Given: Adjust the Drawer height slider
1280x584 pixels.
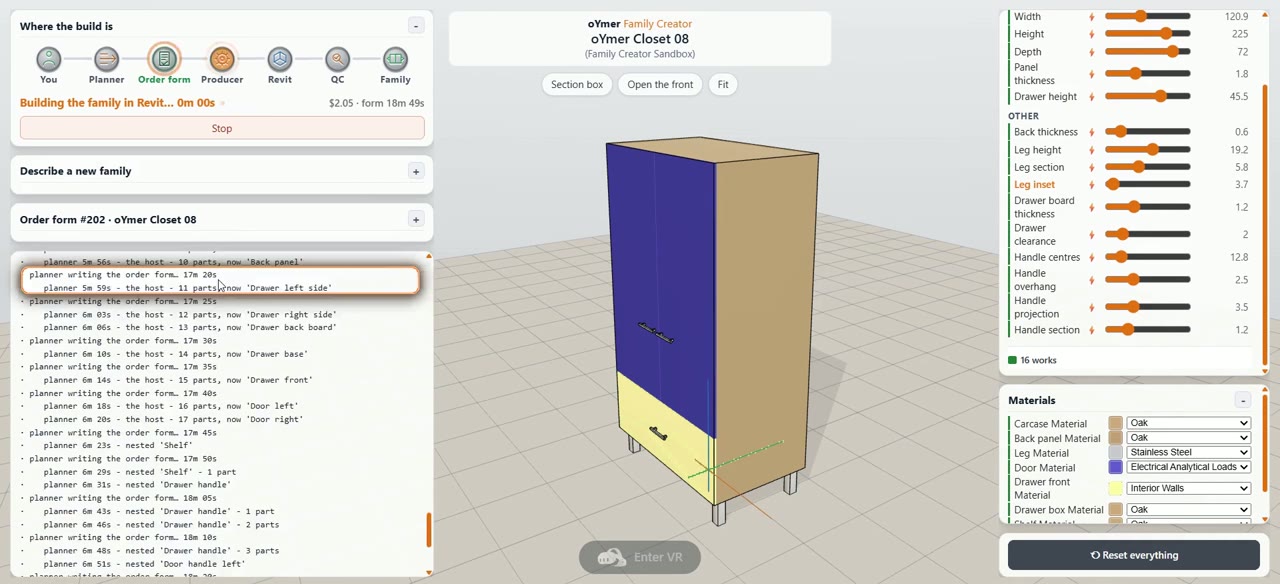Looking at the screenshot, I should coord(1147,96).
